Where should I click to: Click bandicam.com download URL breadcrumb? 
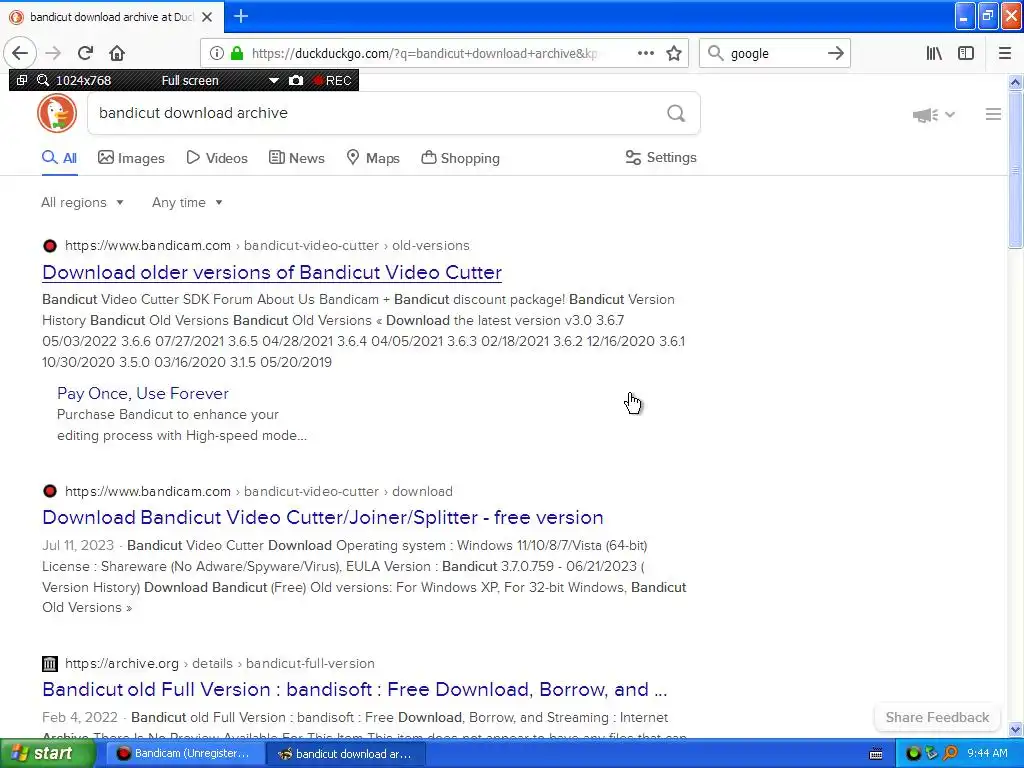tap(259, 491)
